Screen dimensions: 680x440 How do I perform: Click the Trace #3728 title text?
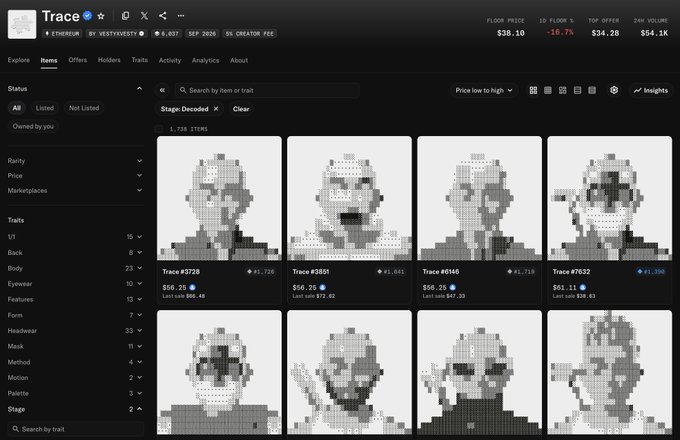point(181,272)
